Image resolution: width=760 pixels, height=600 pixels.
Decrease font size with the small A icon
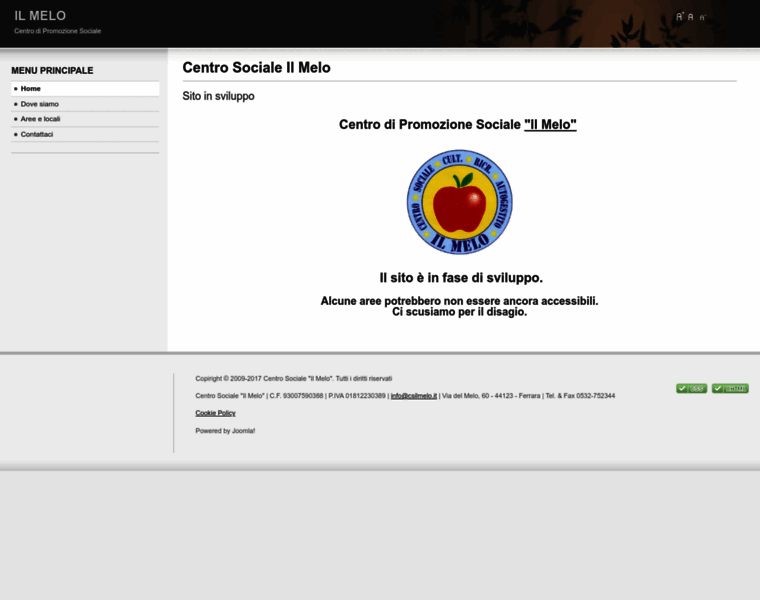(702, 17)
